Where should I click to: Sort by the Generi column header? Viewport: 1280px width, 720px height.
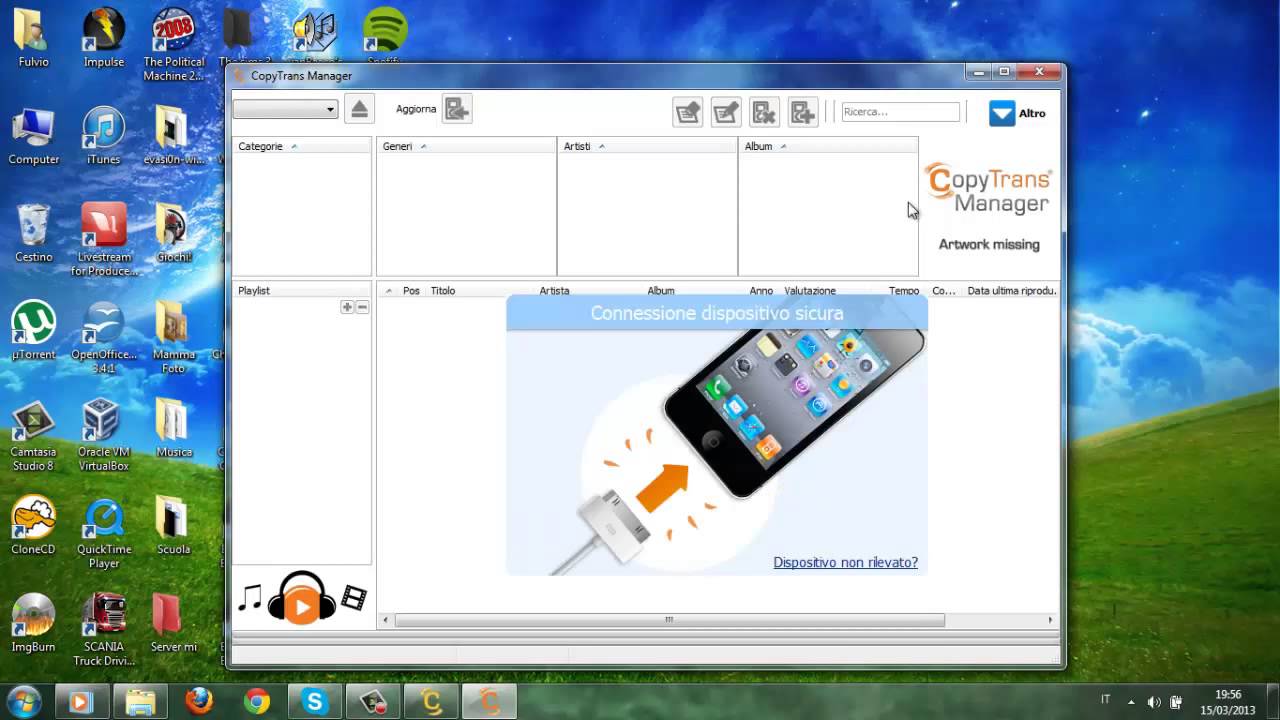click(x=466, y=146)
